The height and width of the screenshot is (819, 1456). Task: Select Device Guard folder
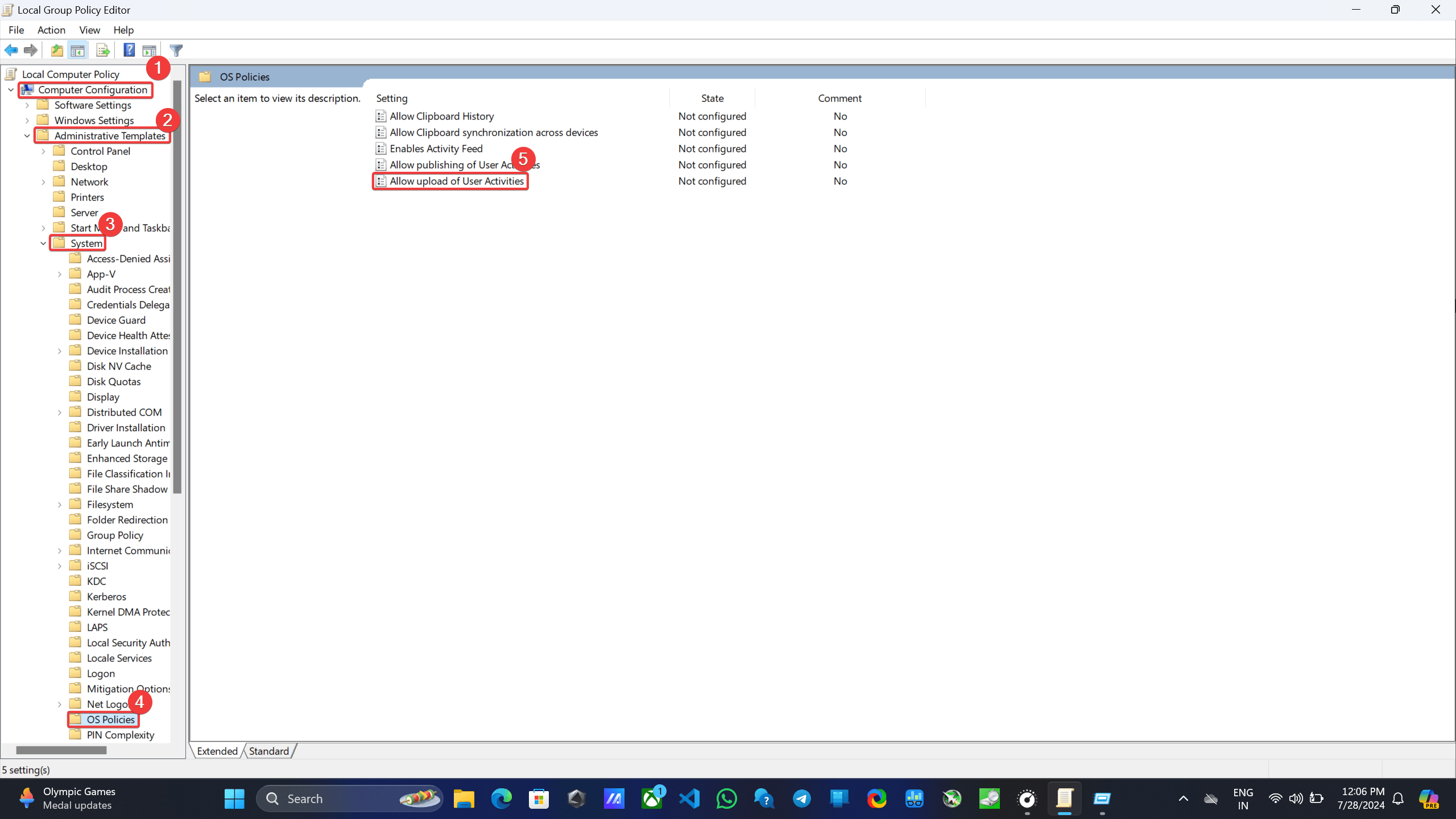(x=116, y=320)
